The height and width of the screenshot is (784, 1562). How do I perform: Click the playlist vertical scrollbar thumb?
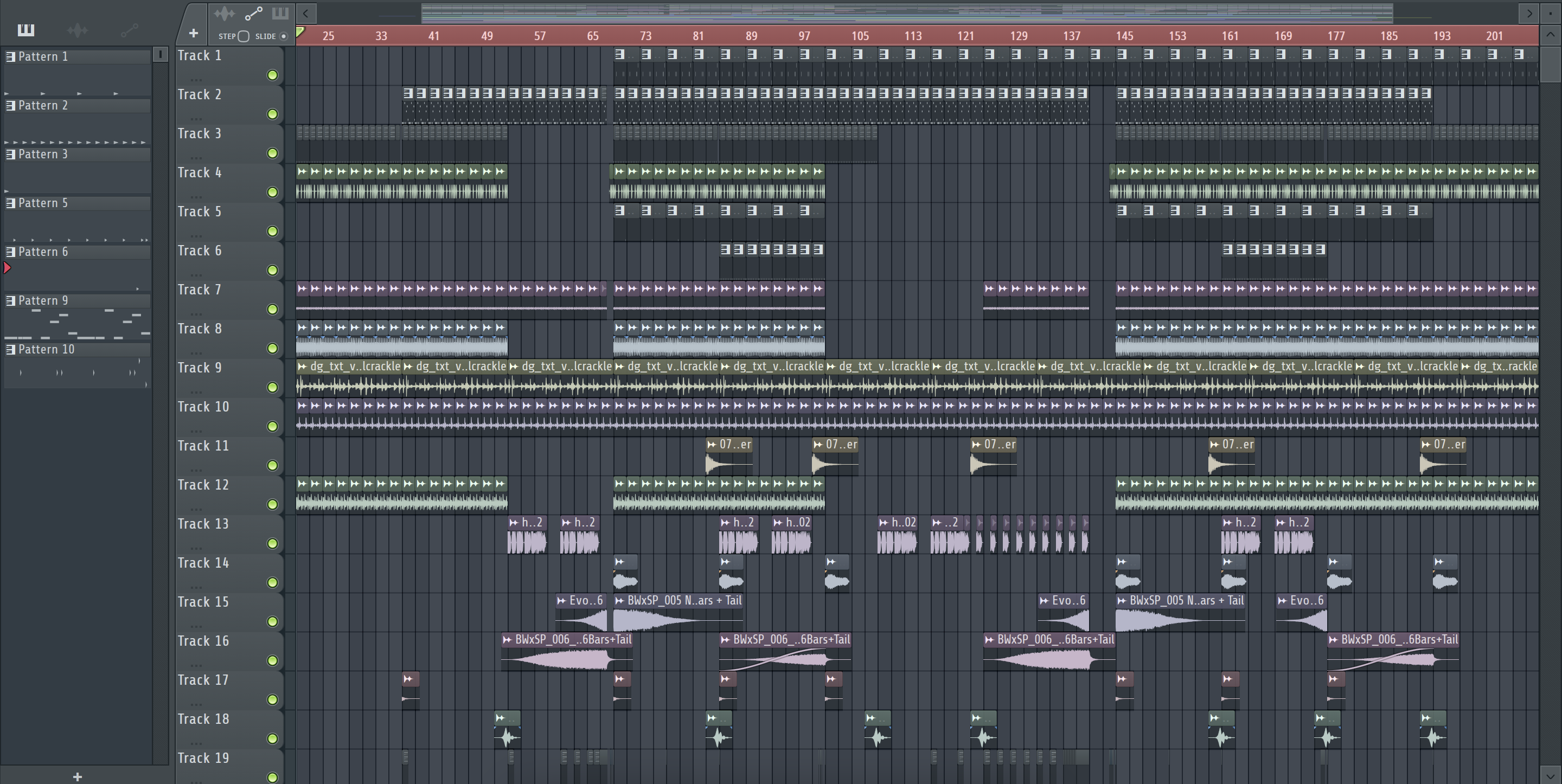pyautogui.click(x=1550, y=65)
